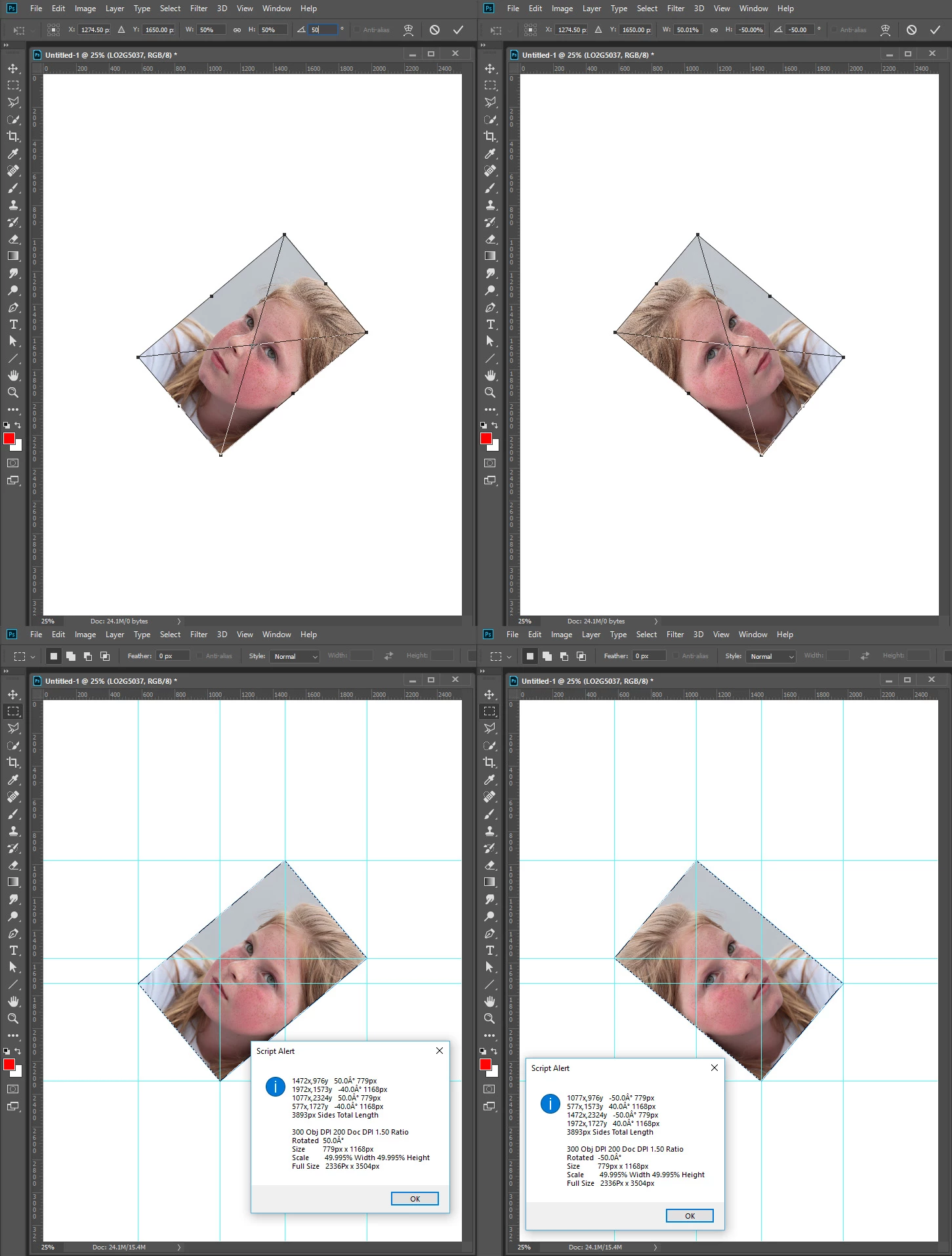Select the Move tool in top-left window
Screen dimensions: 952x1256
coord(13,68)
